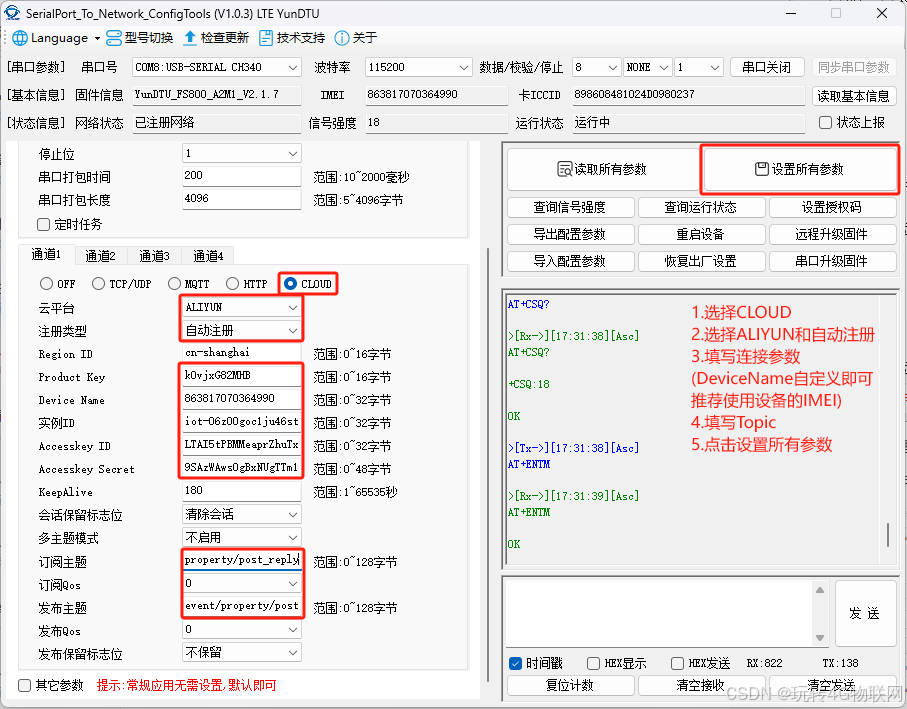Select the MQTT radio option
The image size is (907, 709).
point(174,284)
